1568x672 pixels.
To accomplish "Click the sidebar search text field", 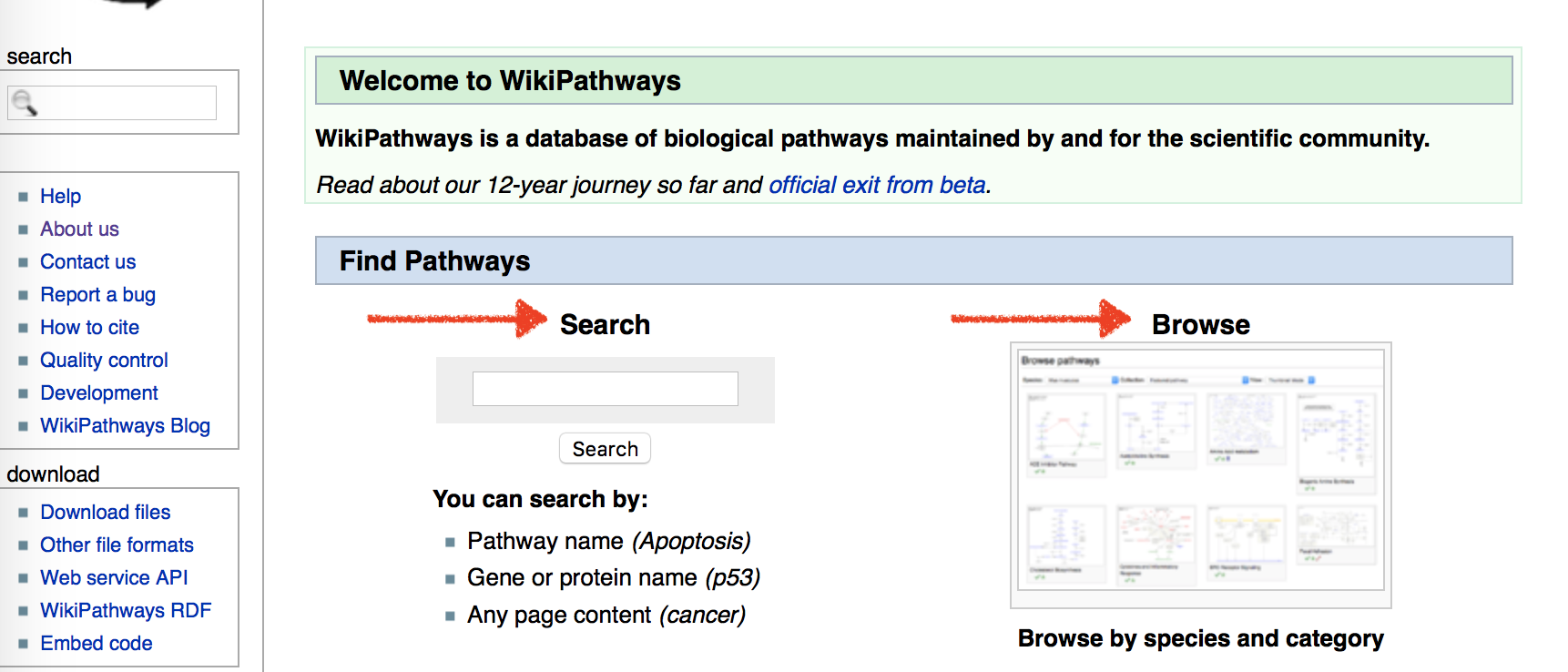I will coord(127,103).
